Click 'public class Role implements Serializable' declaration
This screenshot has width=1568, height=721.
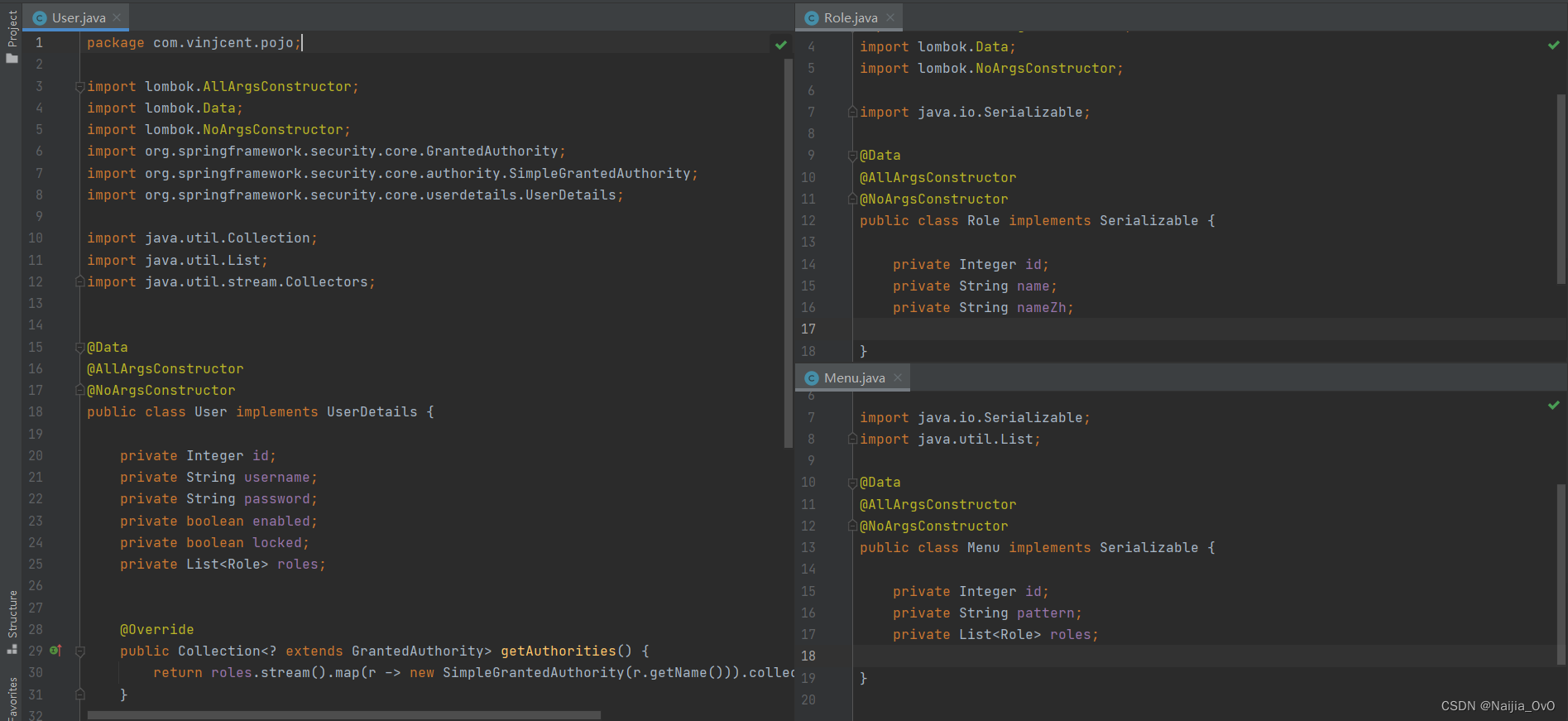(1038, 220)
